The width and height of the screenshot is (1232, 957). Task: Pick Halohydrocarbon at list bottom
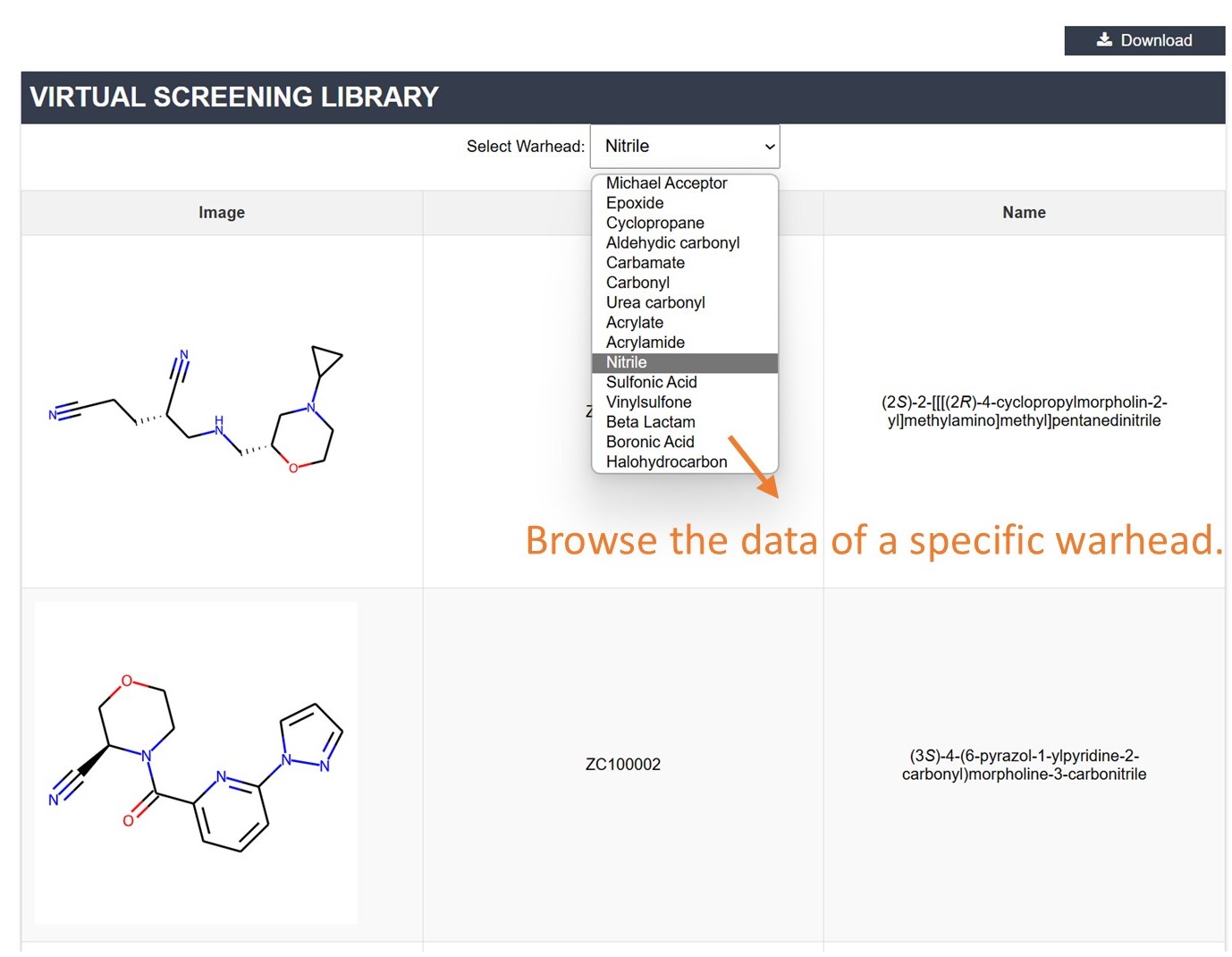pyautogui.click(x=666, y=462)
